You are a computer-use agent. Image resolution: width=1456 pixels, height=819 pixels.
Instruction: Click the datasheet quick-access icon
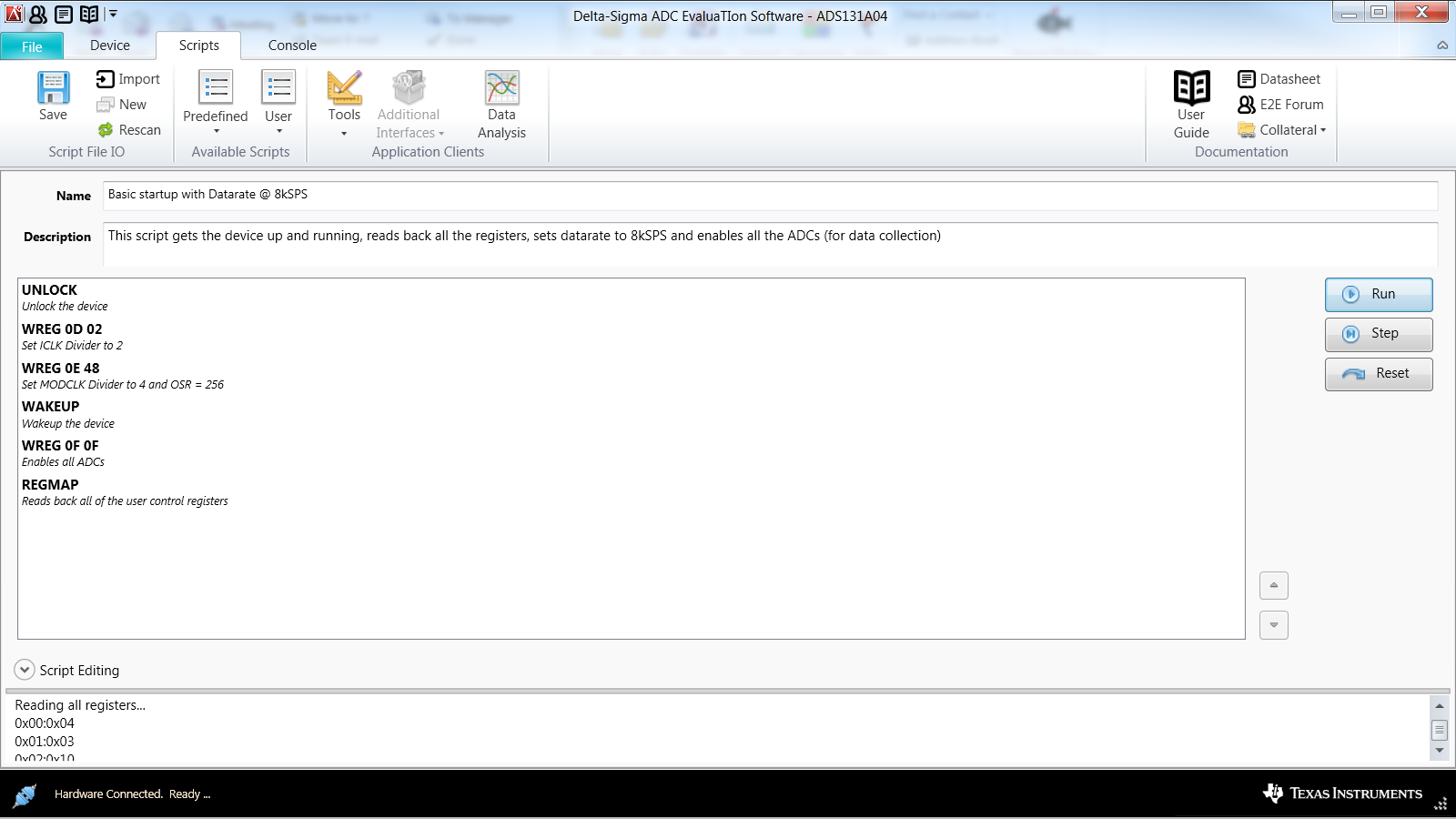click(x=64, y=14)
